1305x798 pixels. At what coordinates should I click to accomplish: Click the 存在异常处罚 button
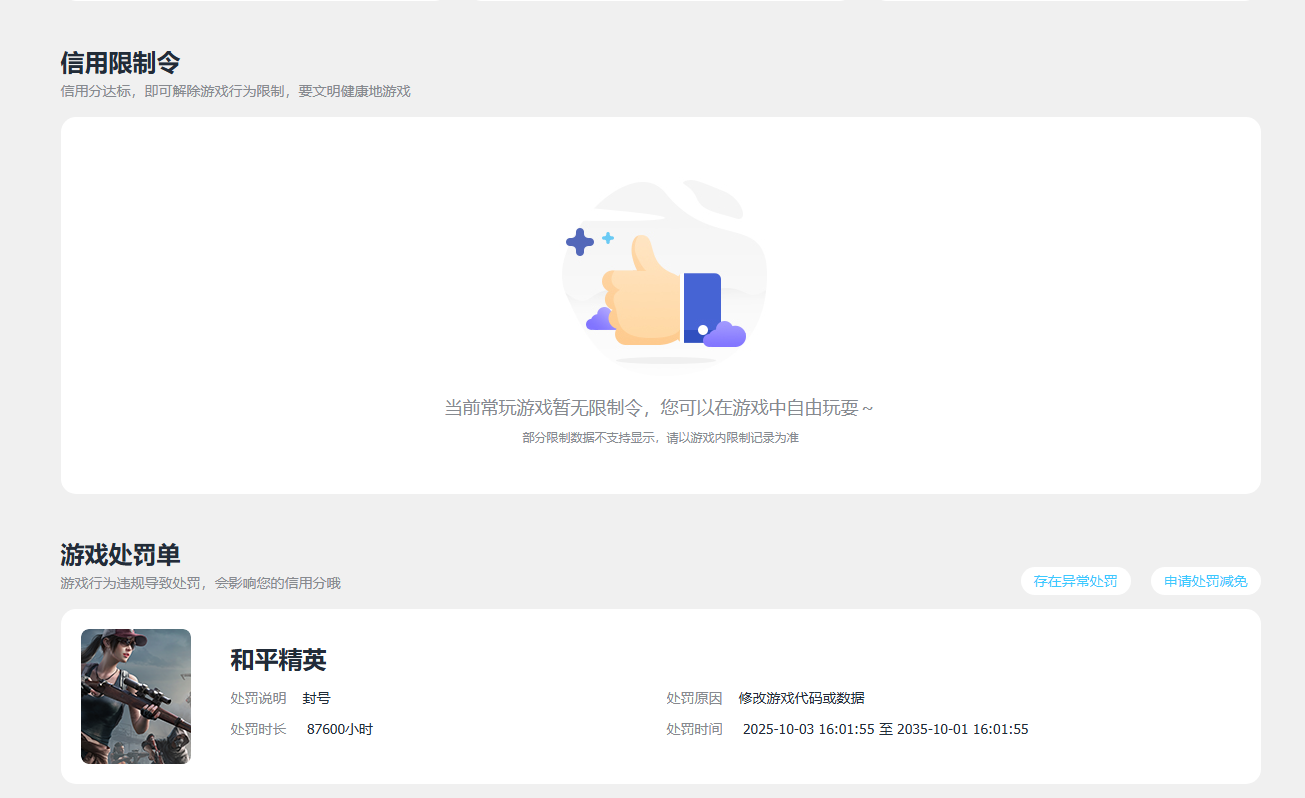(1075, 581)
